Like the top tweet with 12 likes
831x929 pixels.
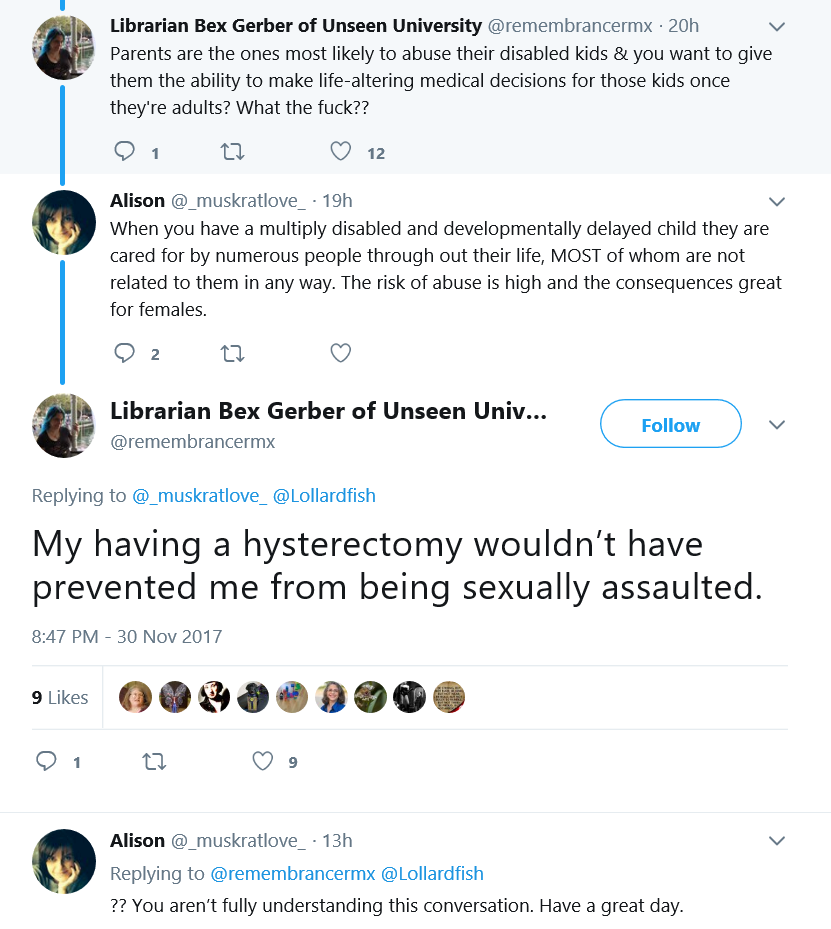pos(341,152)
